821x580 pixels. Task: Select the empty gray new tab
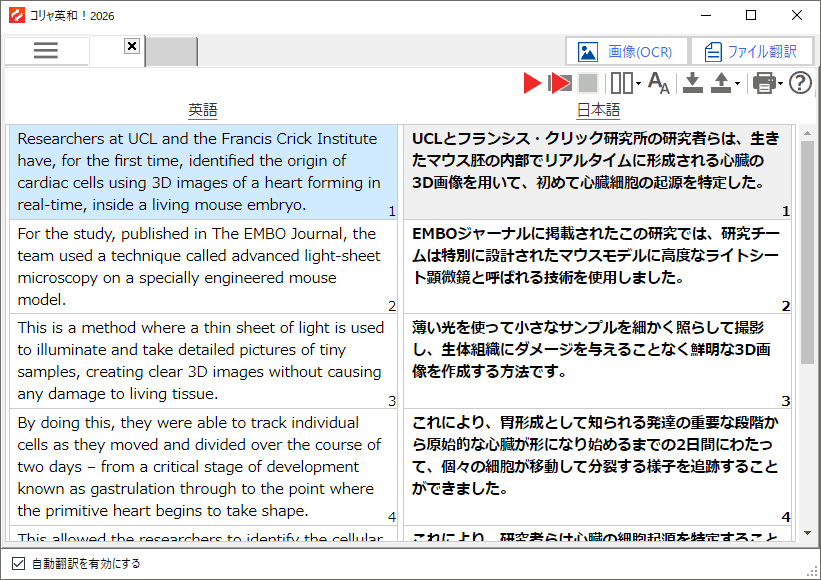click(172, 52)
